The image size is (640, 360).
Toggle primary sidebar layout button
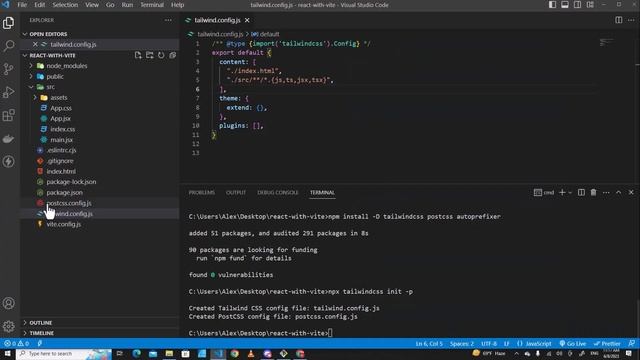click(x=552, y=5)
